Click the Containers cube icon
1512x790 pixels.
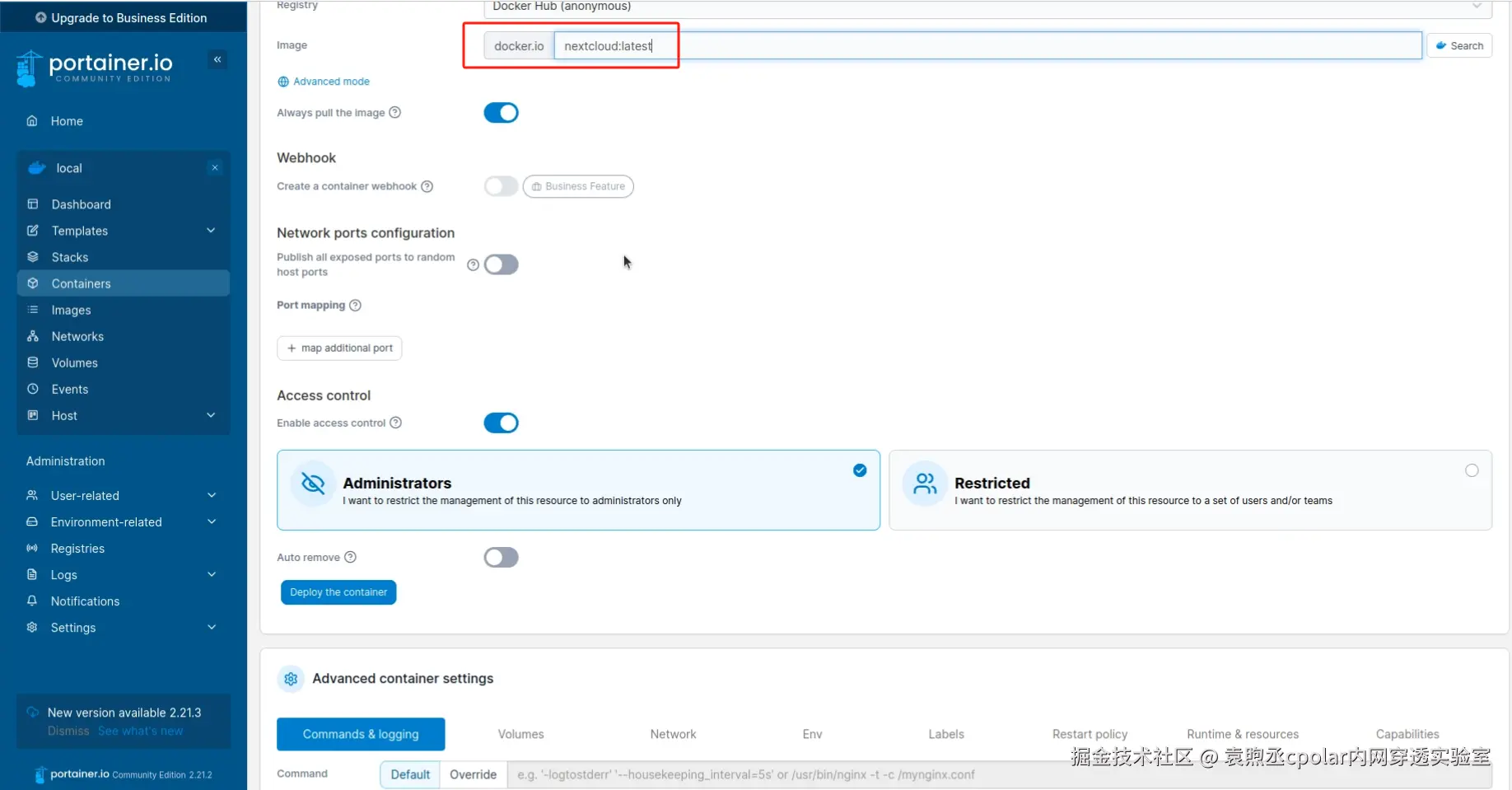tap(33, 283)
